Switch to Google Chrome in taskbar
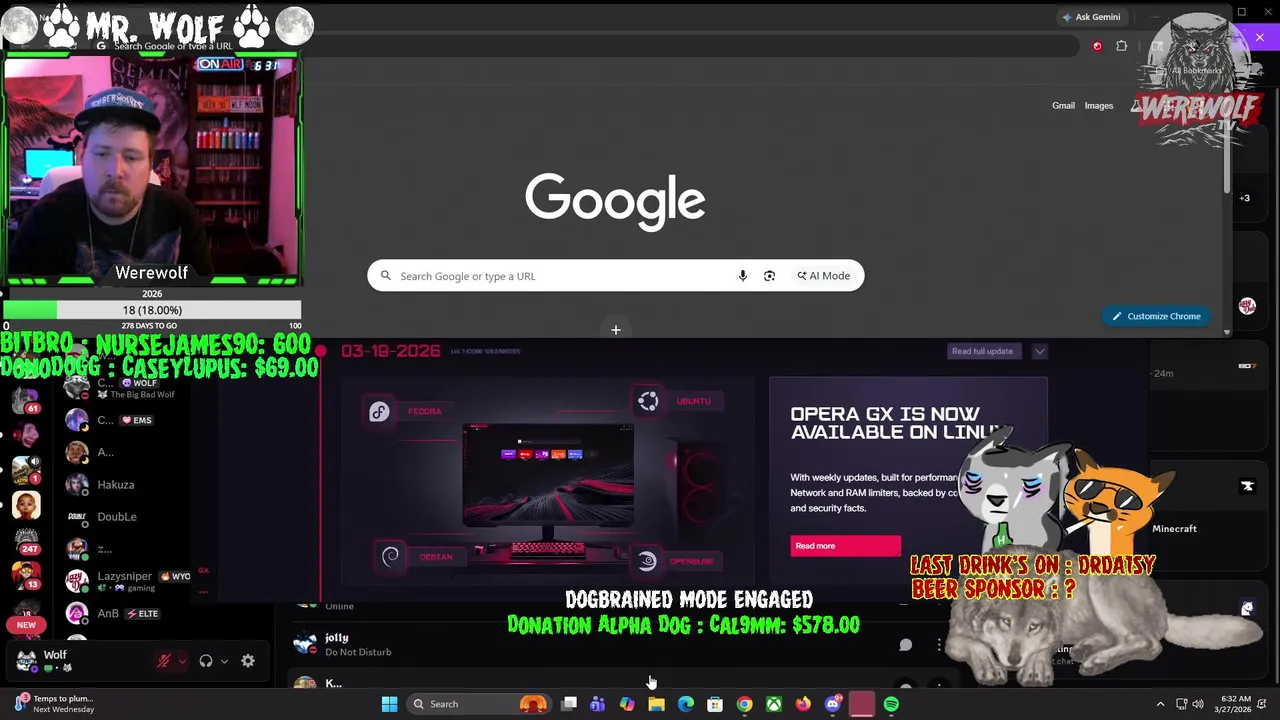Image resolution: width=1280 pixels, height=720 pixels. (744, 704)
